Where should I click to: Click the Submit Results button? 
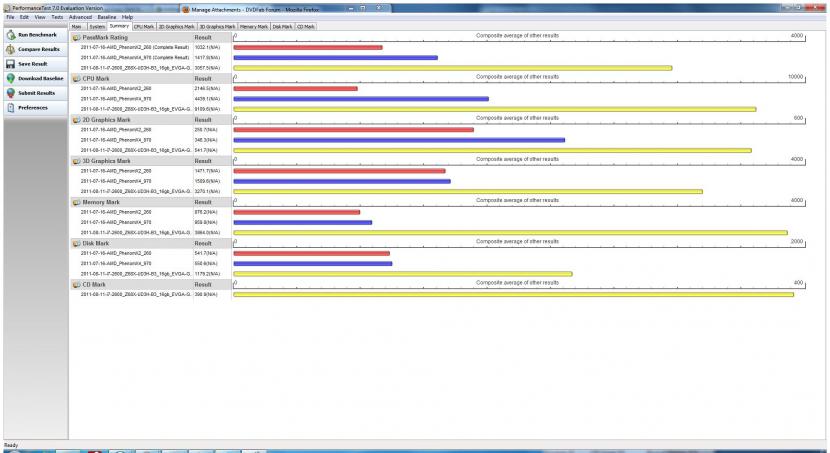click(36, 93)
